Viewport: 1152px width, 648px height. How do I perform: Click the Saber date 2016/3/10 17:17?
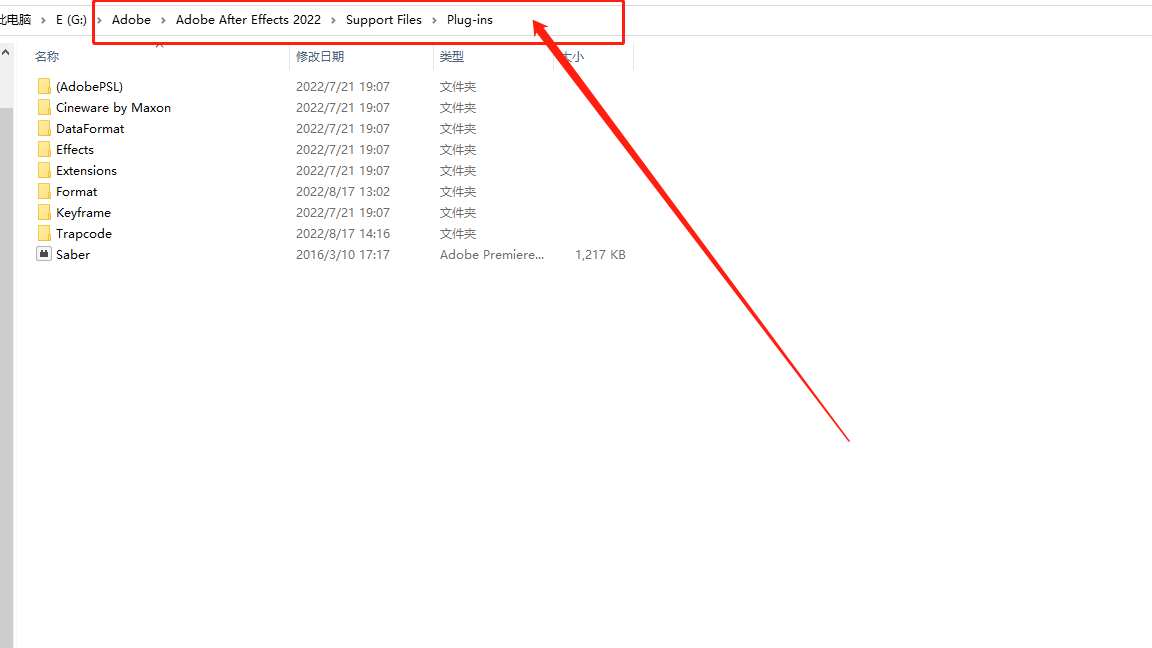[x=342, y=255]
